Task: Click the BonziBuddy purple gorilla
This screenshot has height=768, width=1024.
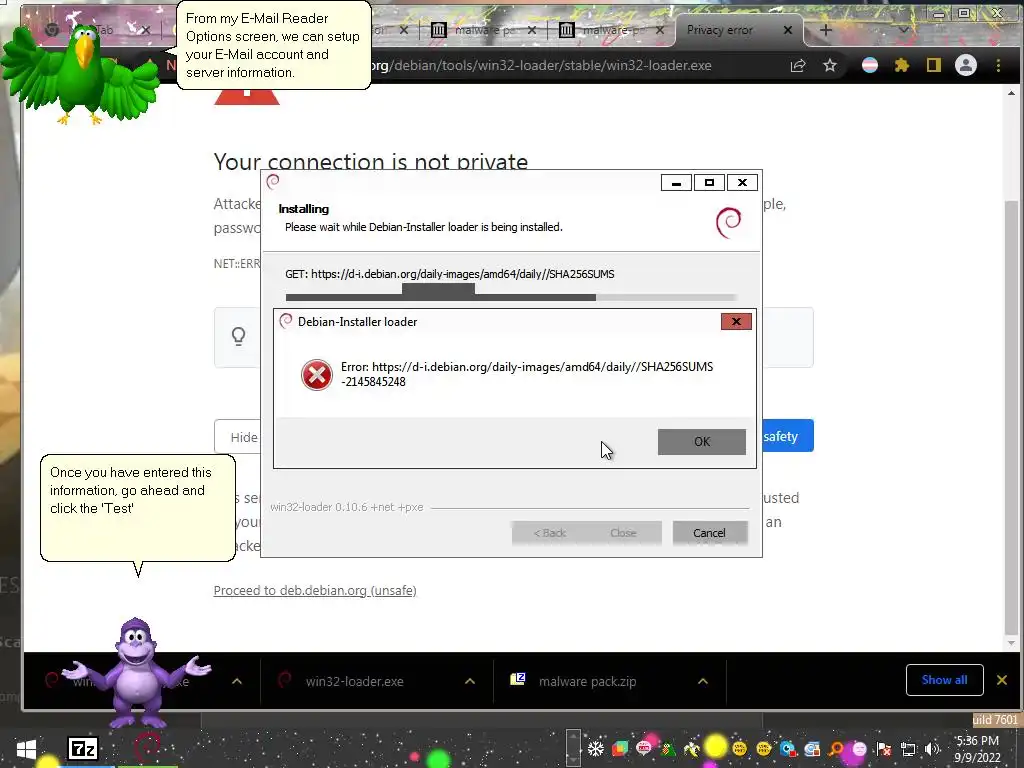Action: (x=136, y=673)
